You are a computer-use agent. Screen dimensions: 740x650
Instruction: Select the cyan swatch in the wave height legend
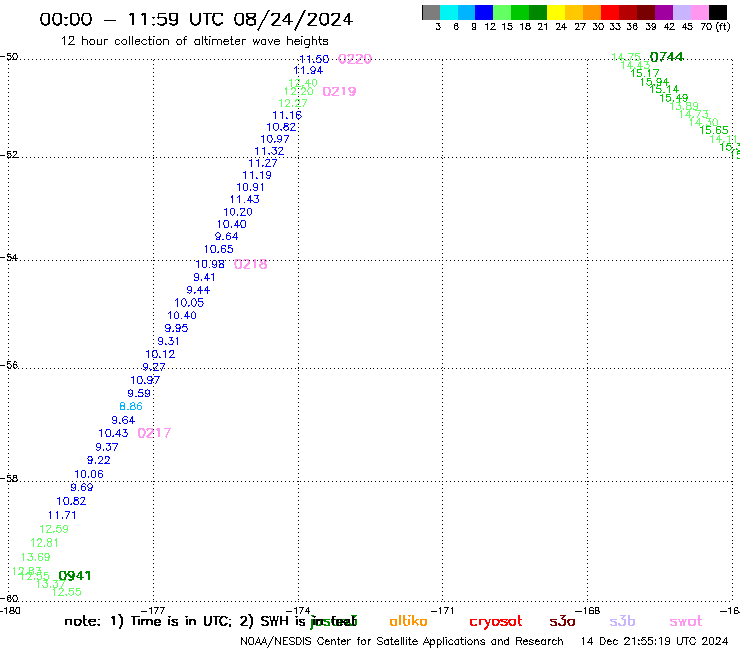point(449,12)
